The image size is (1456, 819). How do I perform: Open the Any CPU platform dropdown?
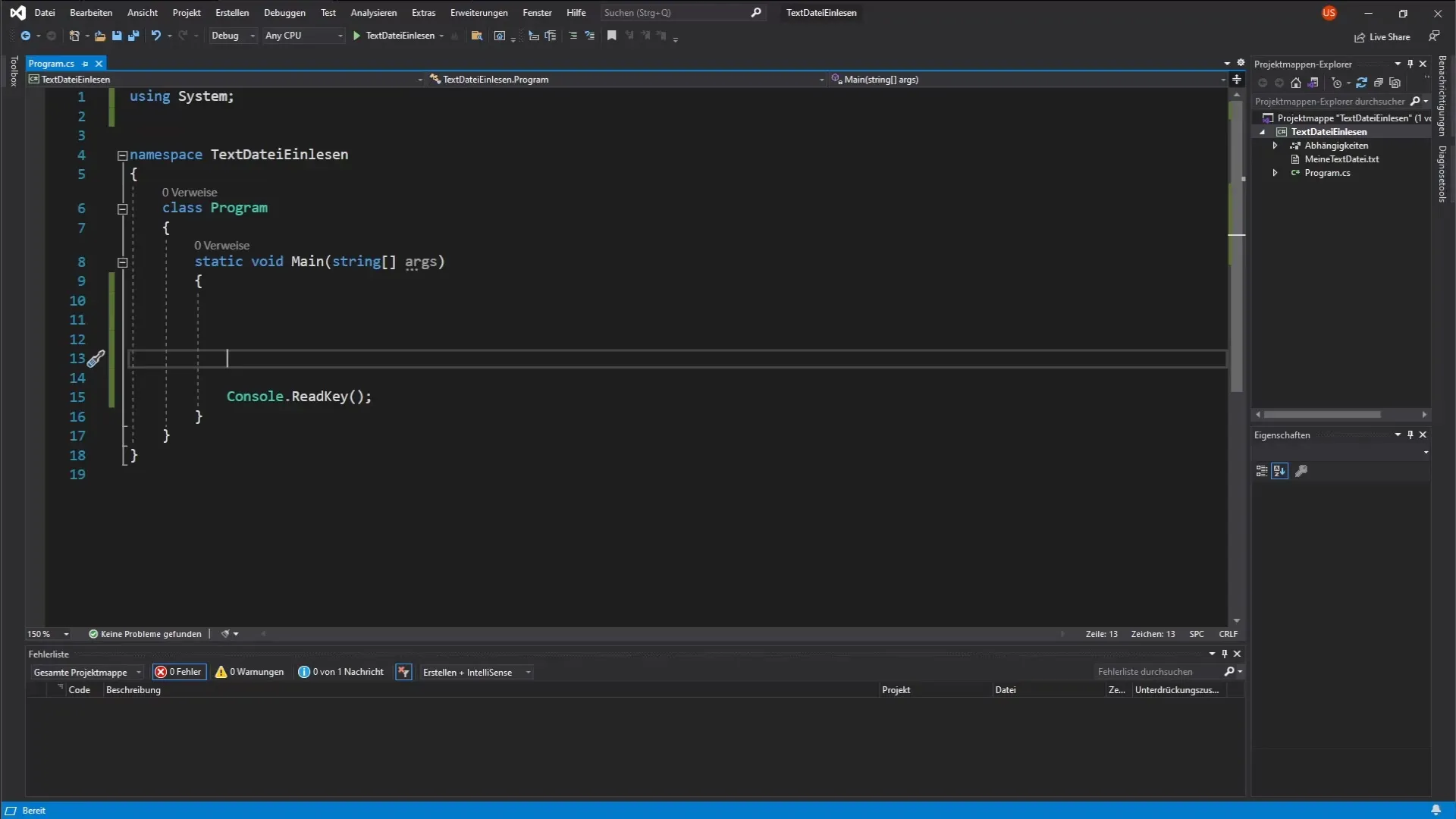[303, 36]
